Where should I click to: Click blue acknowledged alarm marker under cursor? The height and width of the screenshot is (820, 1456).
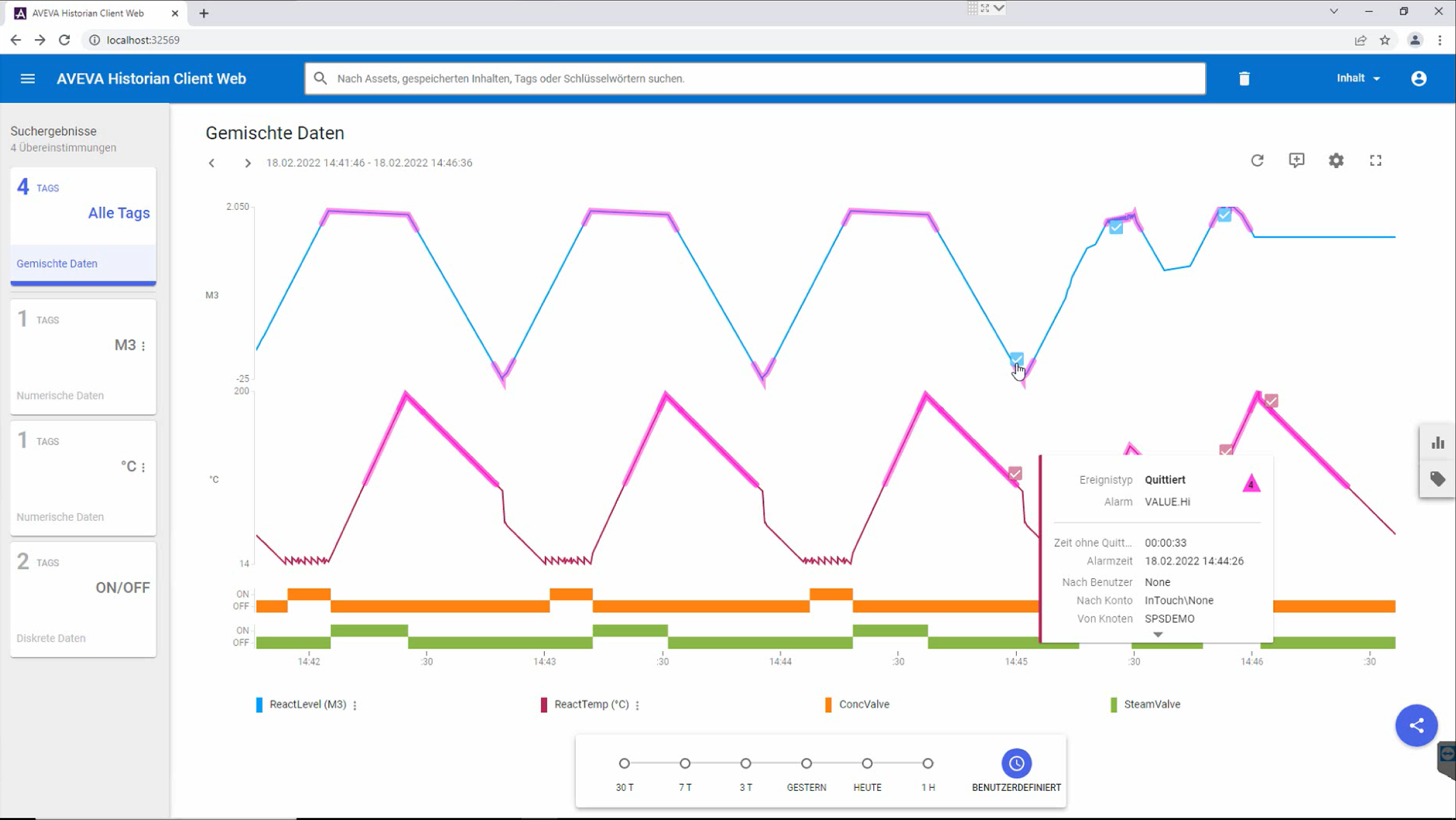coord(1016,360)
